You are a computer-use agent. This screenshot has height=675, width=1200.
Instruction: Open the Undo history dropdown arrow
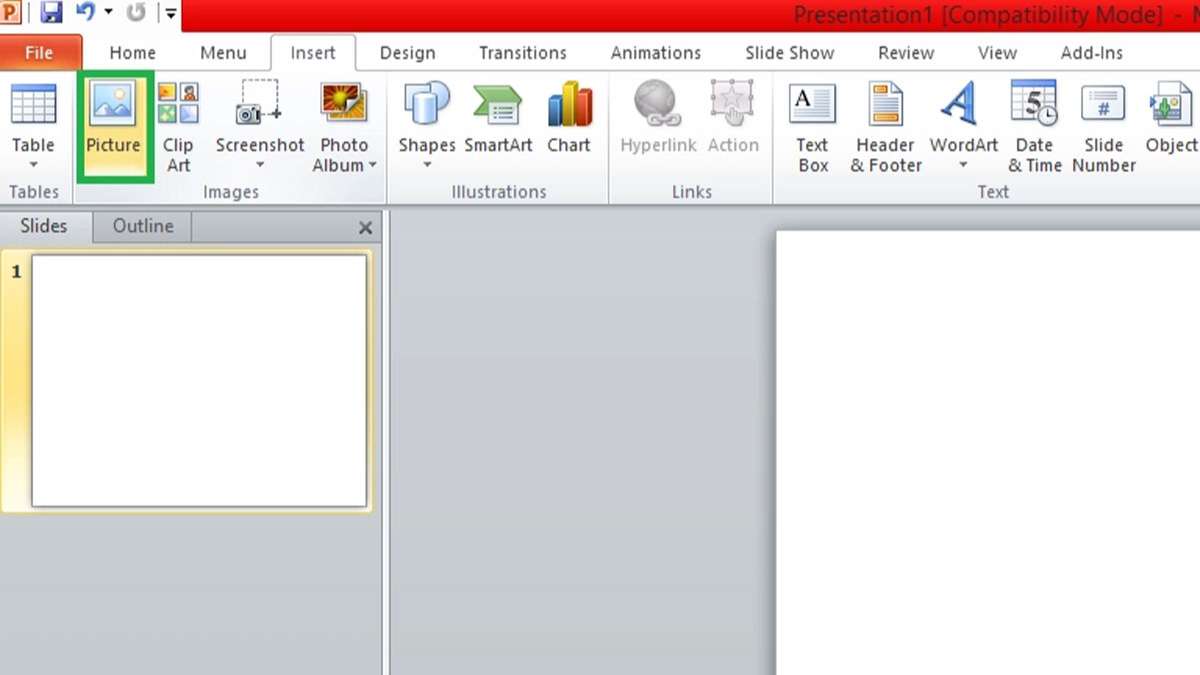[108, 14]
